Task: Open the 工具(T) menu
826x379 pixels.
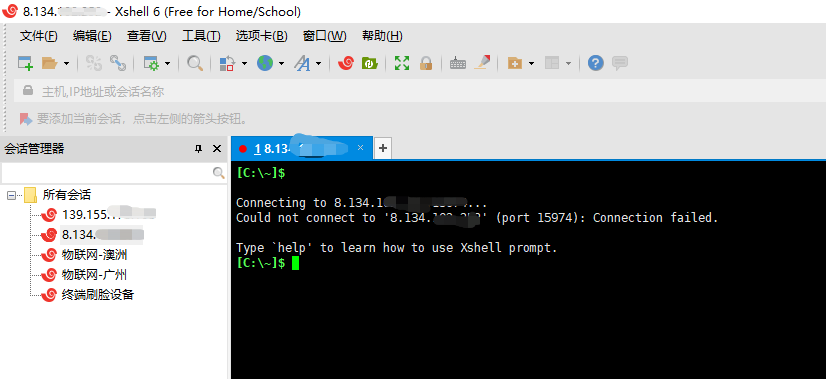Action: [x=201, y=36]
